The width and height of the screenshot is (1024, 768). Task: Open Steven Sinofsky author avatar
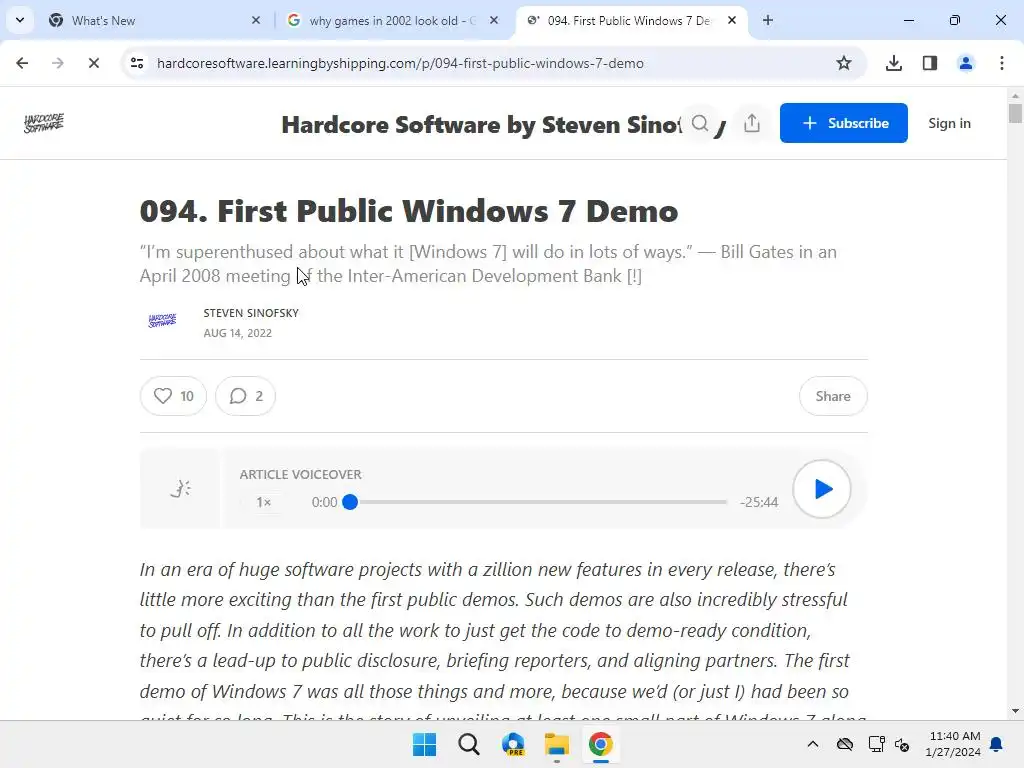[163, 321]
